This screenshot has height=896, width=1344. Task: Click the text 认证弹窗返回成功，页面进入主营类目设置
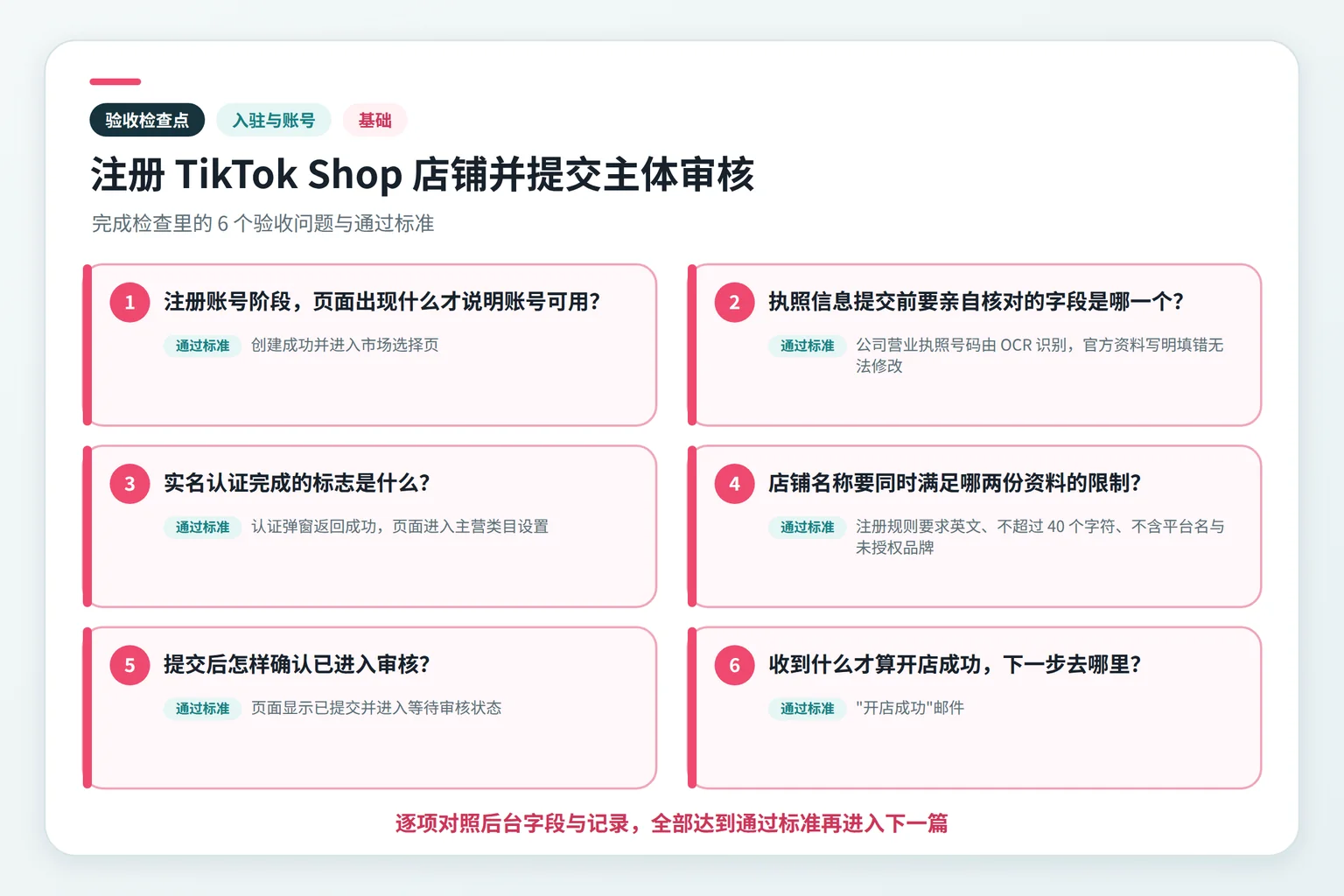pyautogui.click(x=400, y=526)
